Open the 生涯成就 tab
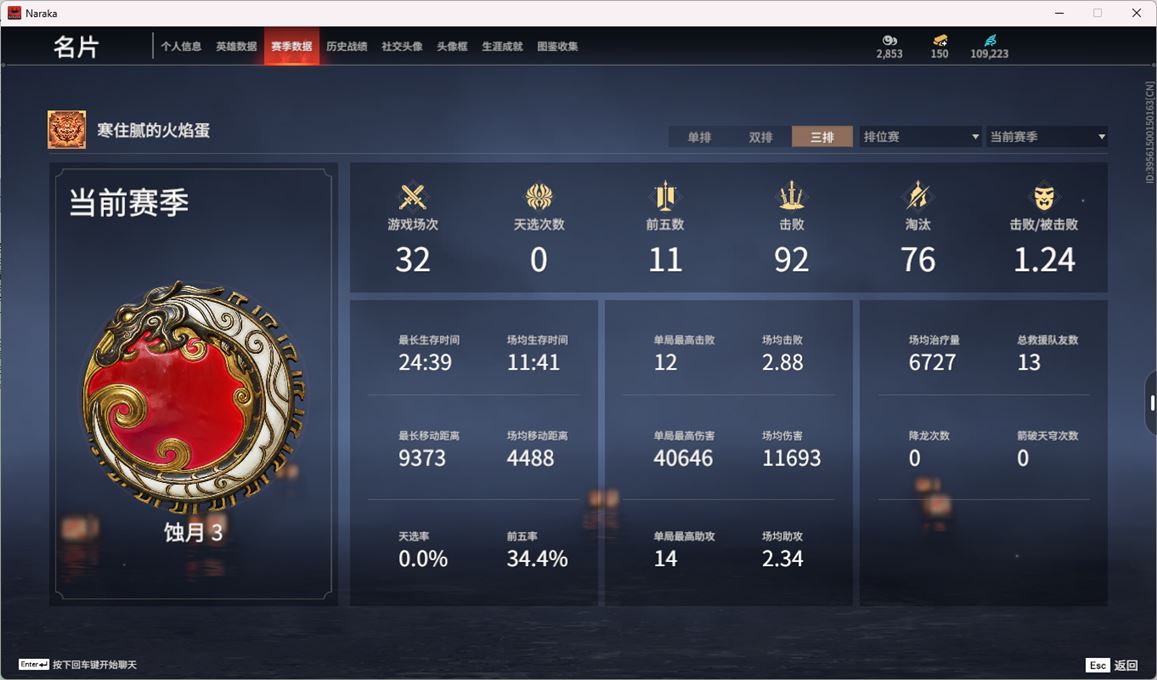Screen dimensions: 1157x680 pyautogui.click(x=502, y=46)
